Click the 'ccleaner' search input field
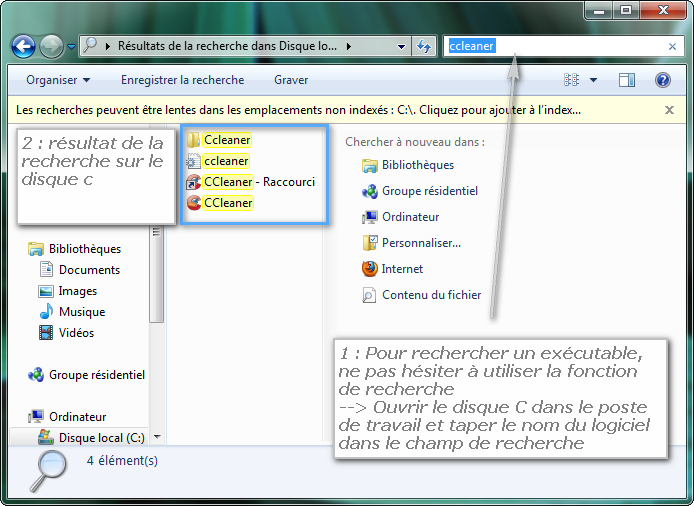 click(x=553, y=46)
